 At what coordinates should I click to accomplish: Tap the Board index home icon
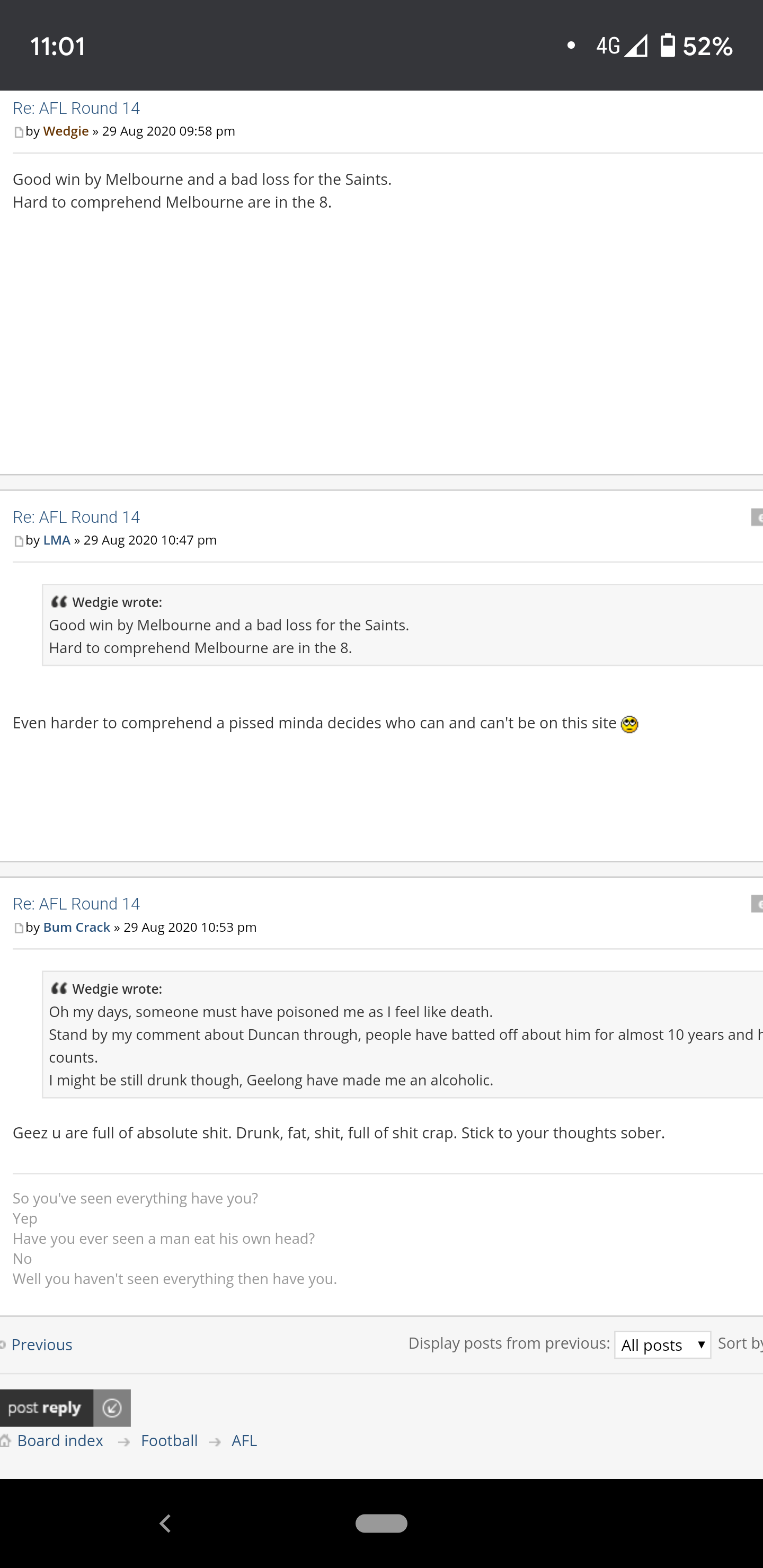[5, 1441]
